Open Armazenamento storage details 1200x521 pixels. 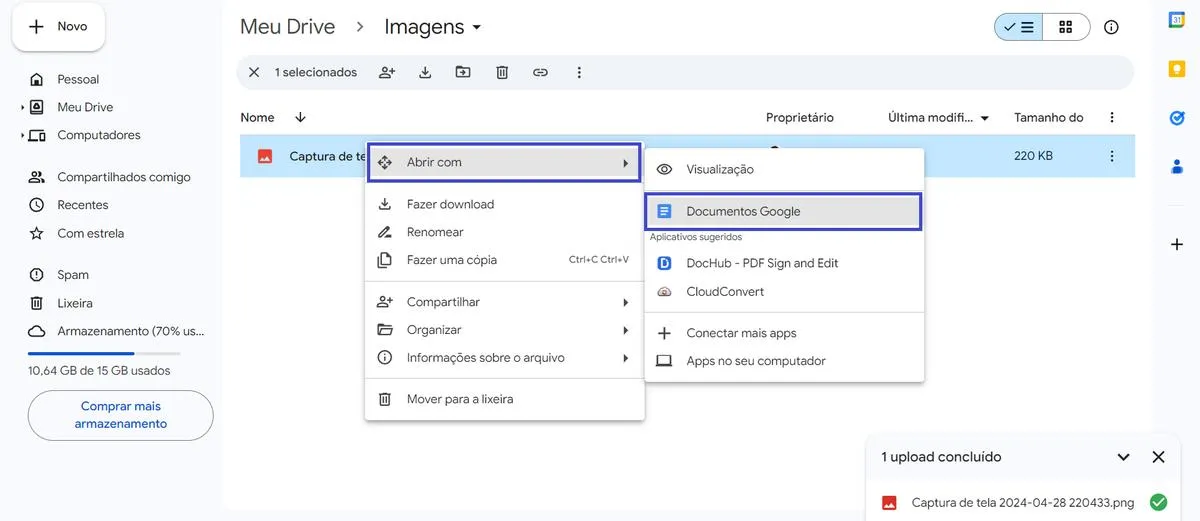pos(130,331)
